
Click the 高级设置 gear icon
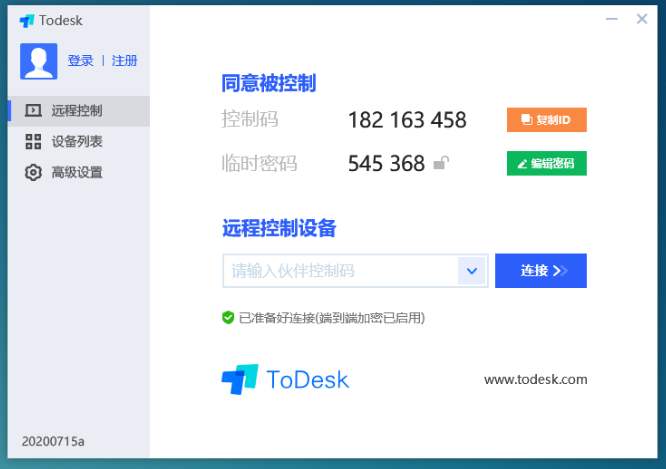click(33, 172)
